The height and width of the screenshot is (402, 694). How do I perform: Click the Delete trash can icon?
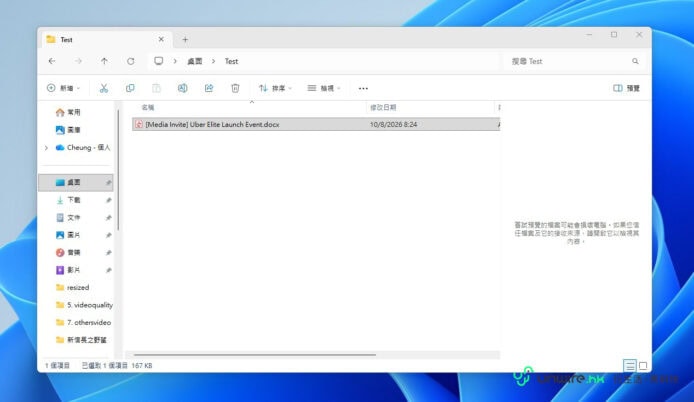[x=235, y=88]
